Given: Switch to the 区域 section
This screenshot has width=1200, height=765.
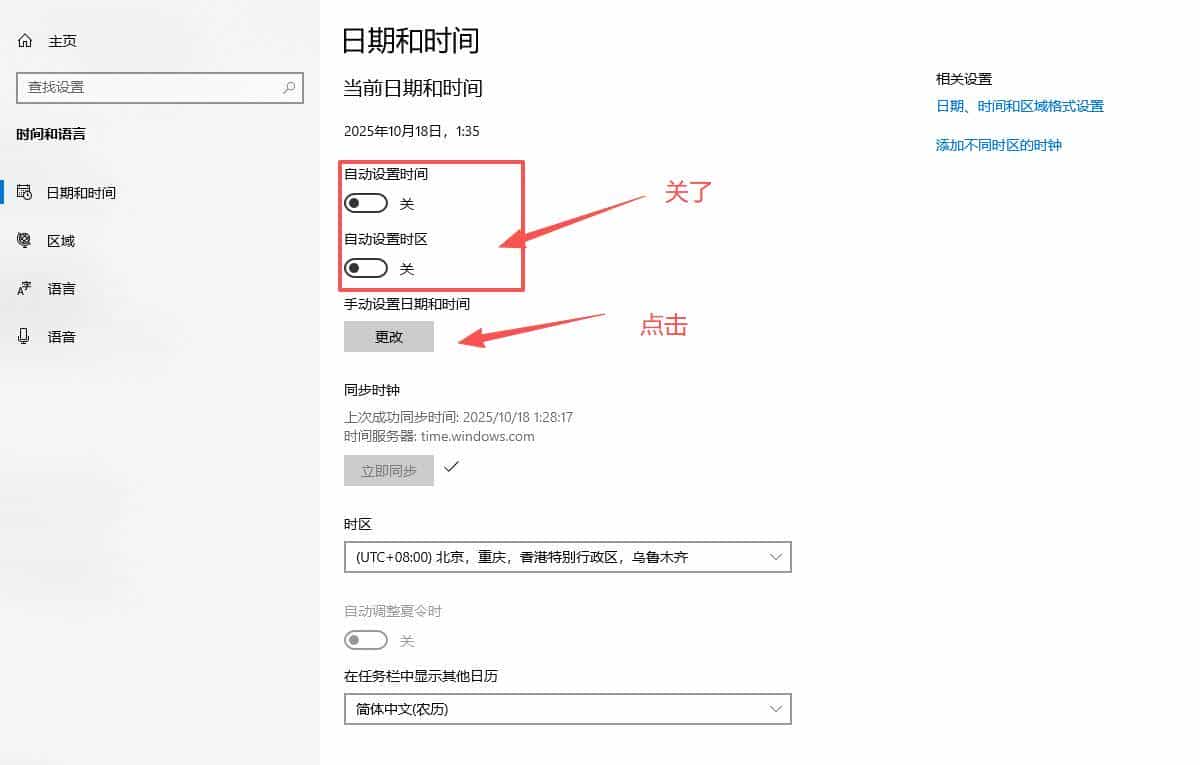Looking at the screenshot, I should [60, 240].
